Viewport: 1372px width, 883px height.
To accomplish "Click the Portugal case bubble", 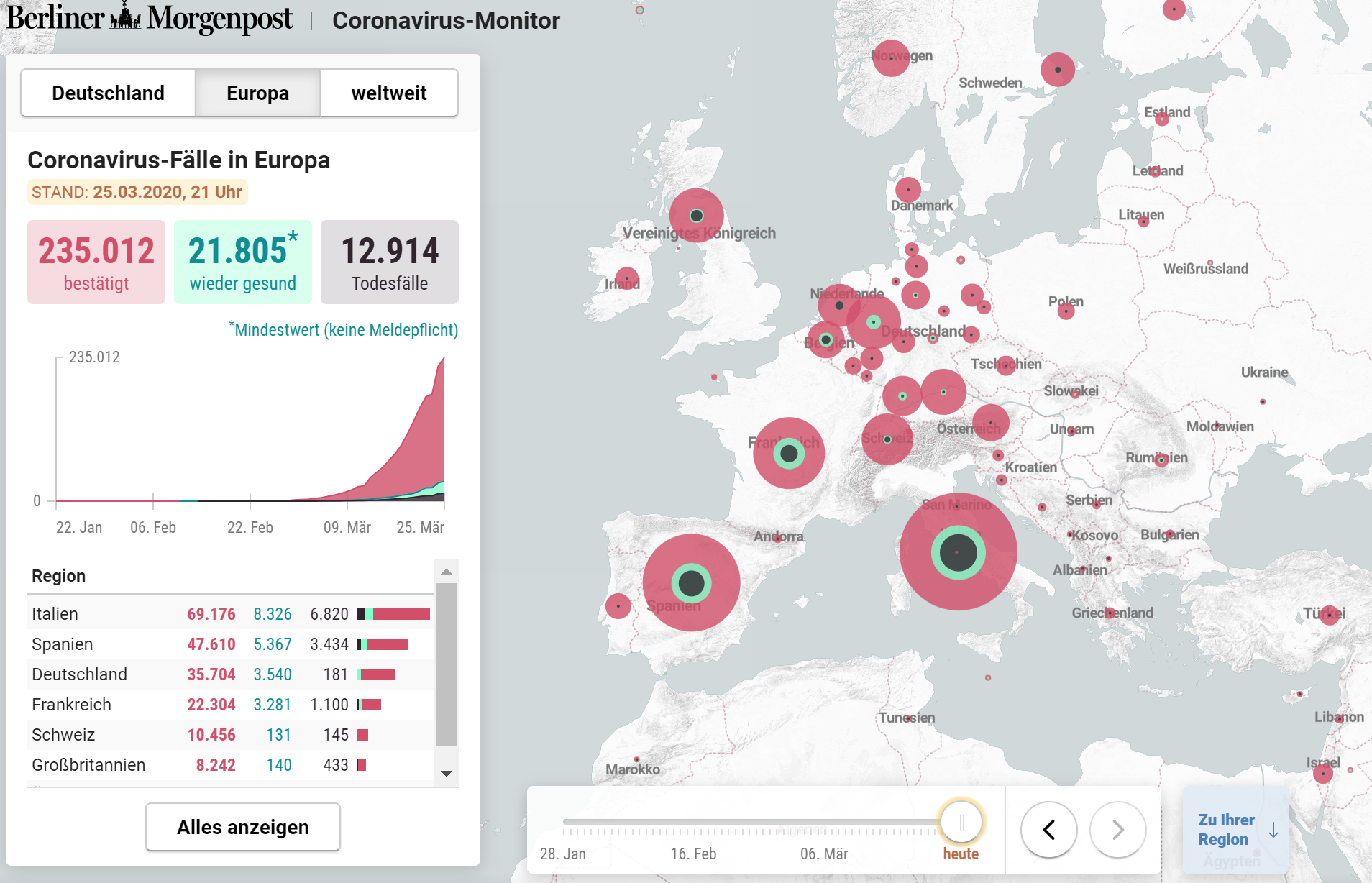I will click(x=618, y=606).
